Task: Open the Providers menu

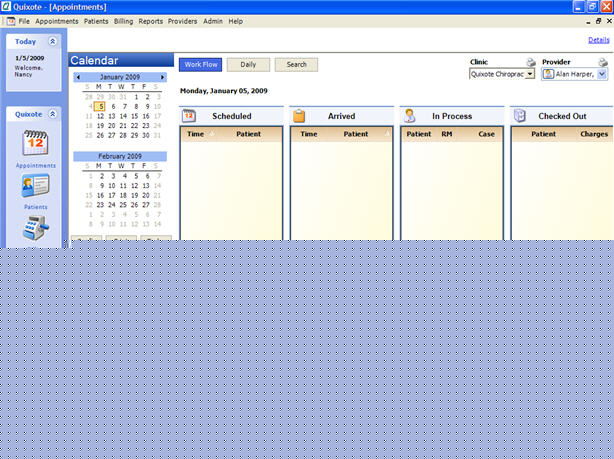Action: tap(182, 21)
